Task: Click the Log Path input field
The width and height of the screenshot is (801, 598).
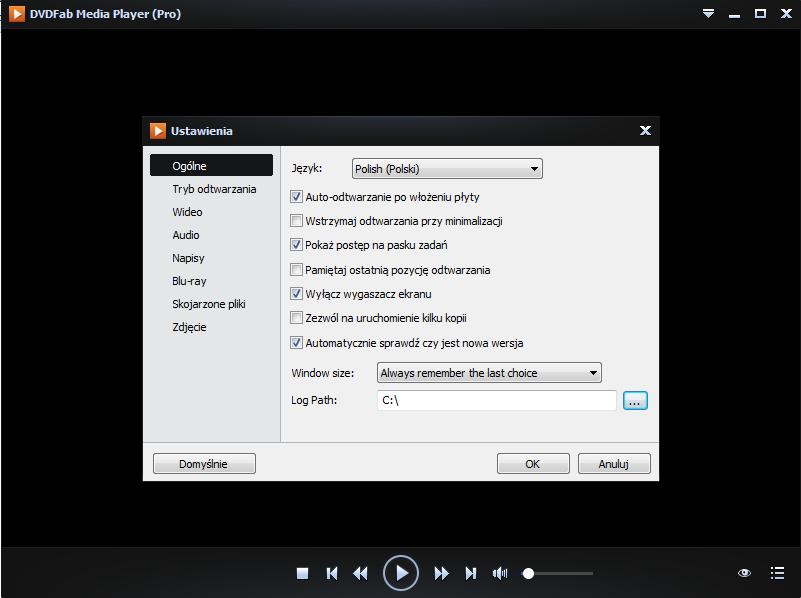Action: tap(497, 400)
